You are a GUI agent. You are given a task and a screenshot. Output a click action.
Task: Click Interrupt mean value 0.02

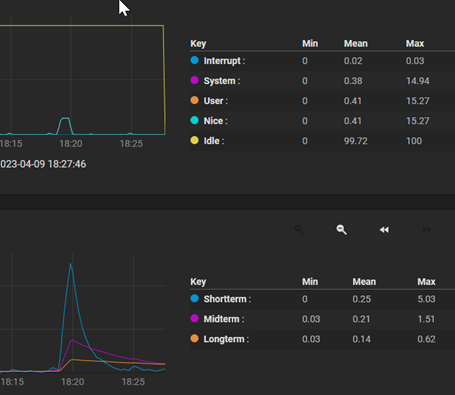353,61
